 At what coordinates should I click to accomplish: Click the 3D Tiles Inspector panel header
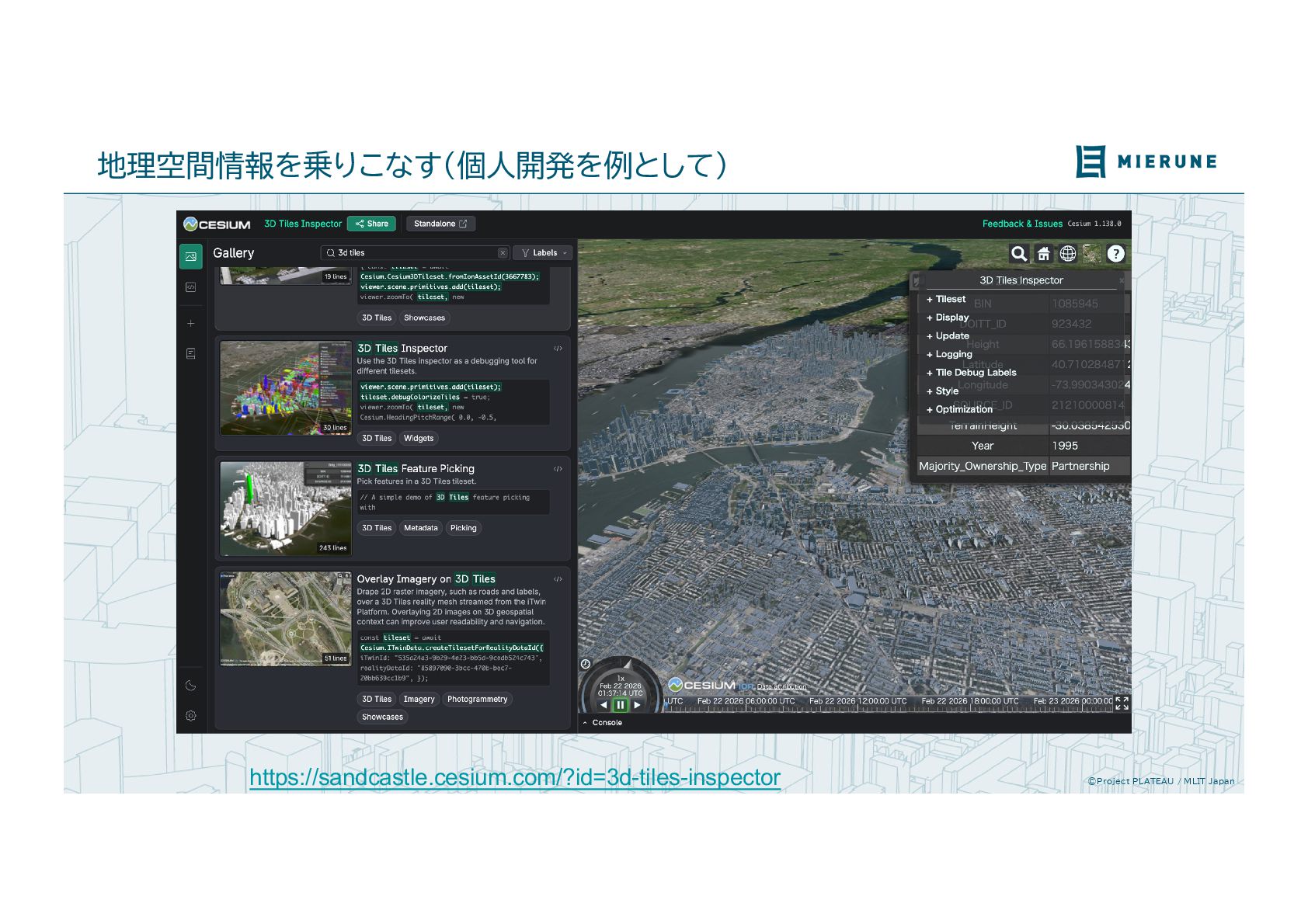(x=1021, y=280)
